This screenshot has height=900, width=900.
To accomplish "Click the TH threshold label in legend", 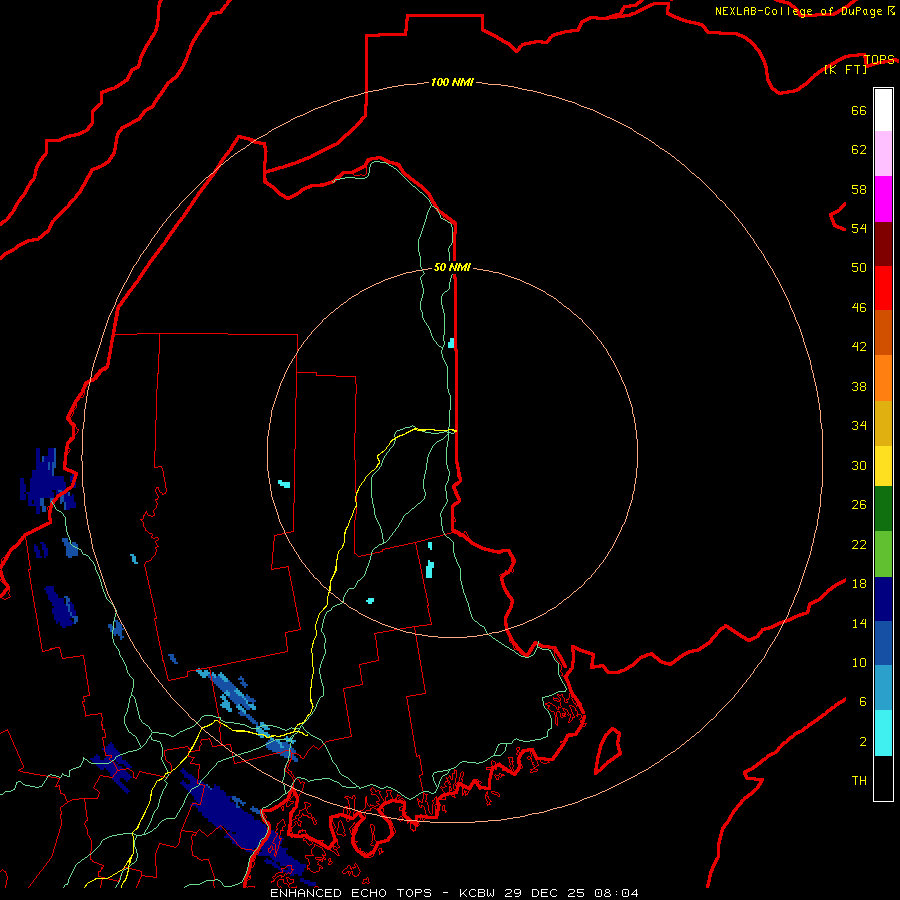I will pos(859,781).
